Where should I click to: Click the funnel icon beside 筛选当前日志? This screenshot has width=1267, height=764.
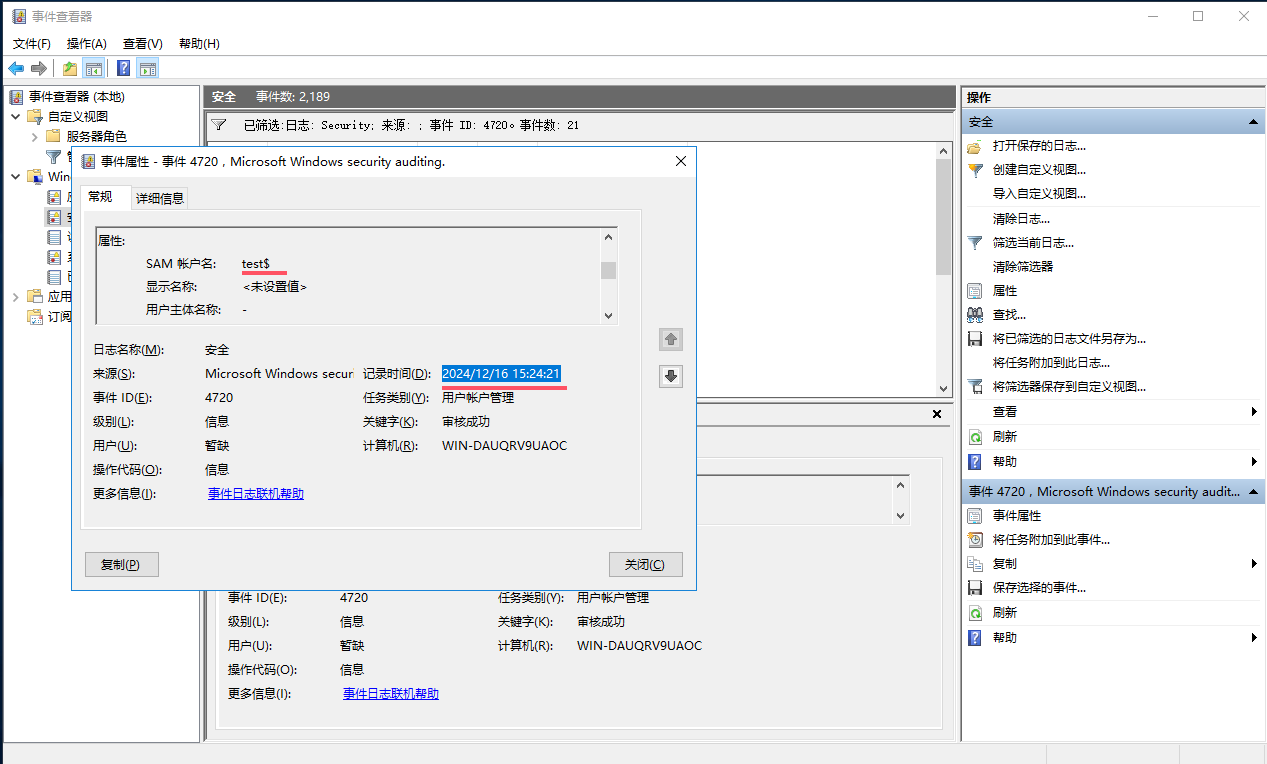click(x=975, y=243)
